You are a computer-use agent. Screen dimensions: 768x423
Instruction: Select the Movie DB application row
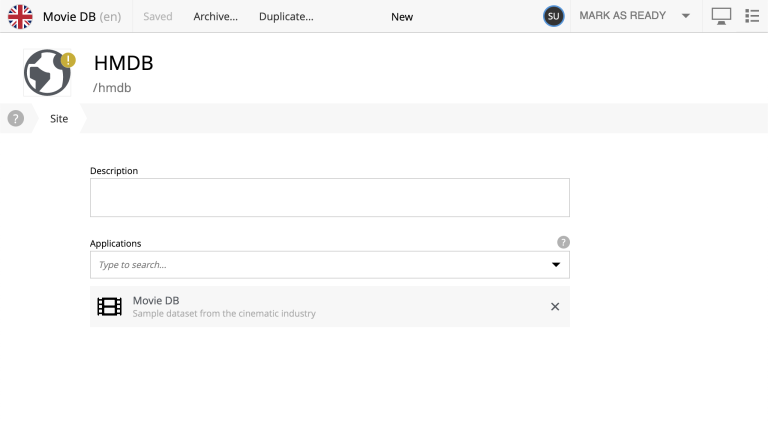[x=330, y=306]
